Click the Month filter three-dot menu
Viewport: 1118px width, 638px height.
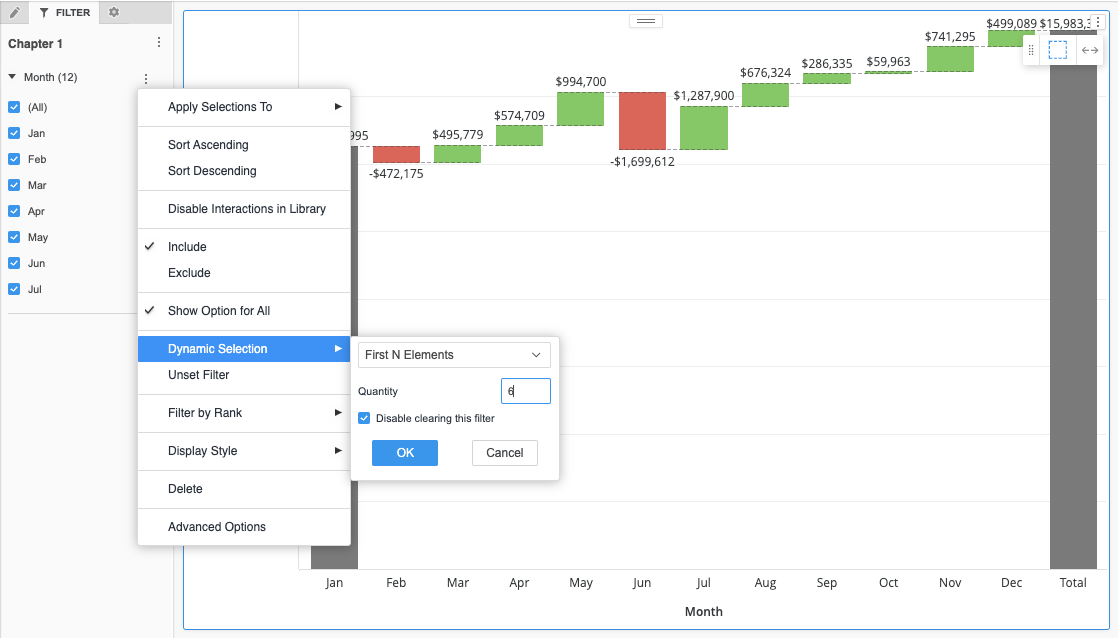(146, 78)
